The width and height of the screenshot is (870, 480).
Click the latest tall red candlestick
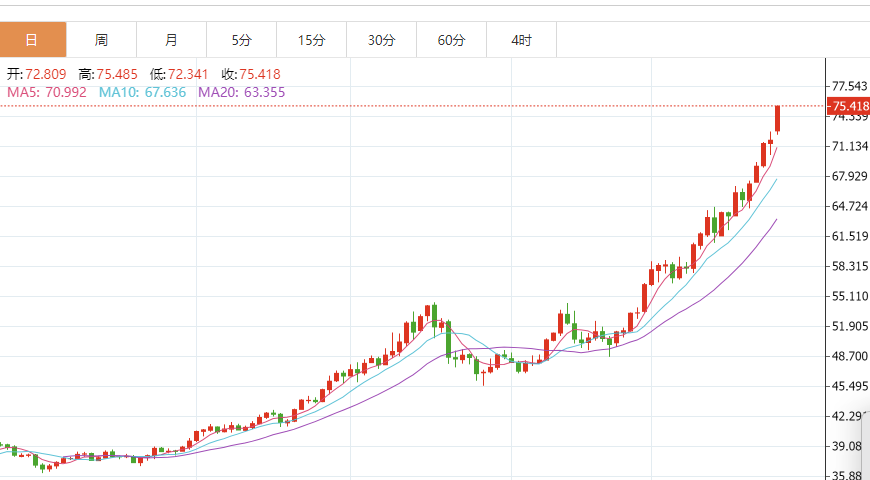point(777,118)
